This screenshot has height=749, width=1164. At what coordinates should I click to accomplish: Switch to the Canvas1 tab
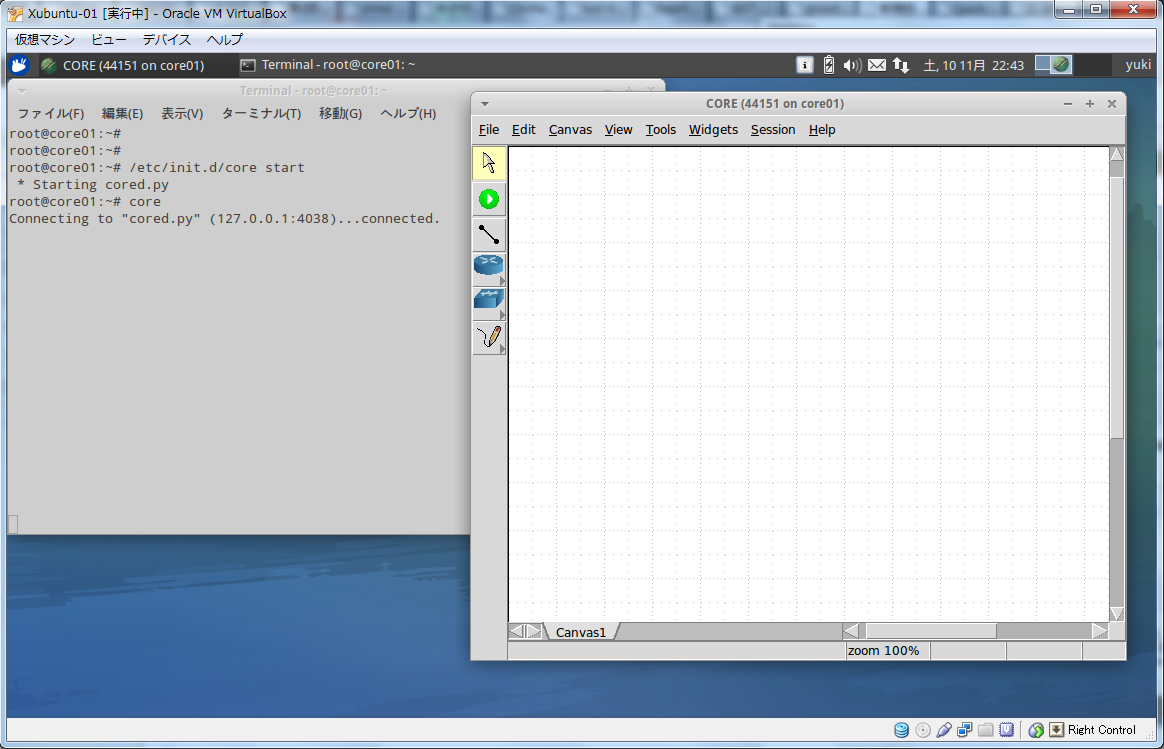581,632
